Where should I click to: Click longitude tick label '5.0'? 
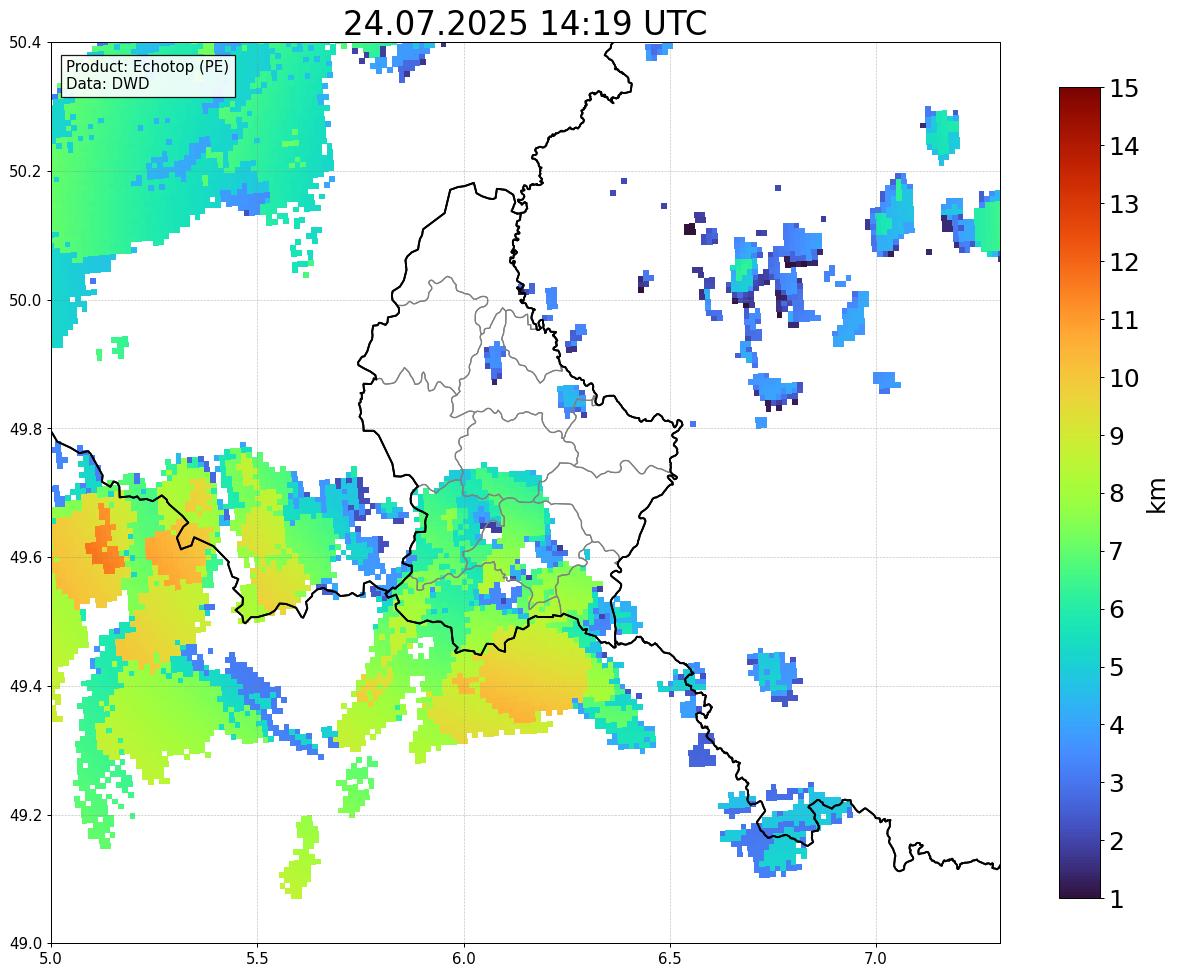[x=51, y=959]
